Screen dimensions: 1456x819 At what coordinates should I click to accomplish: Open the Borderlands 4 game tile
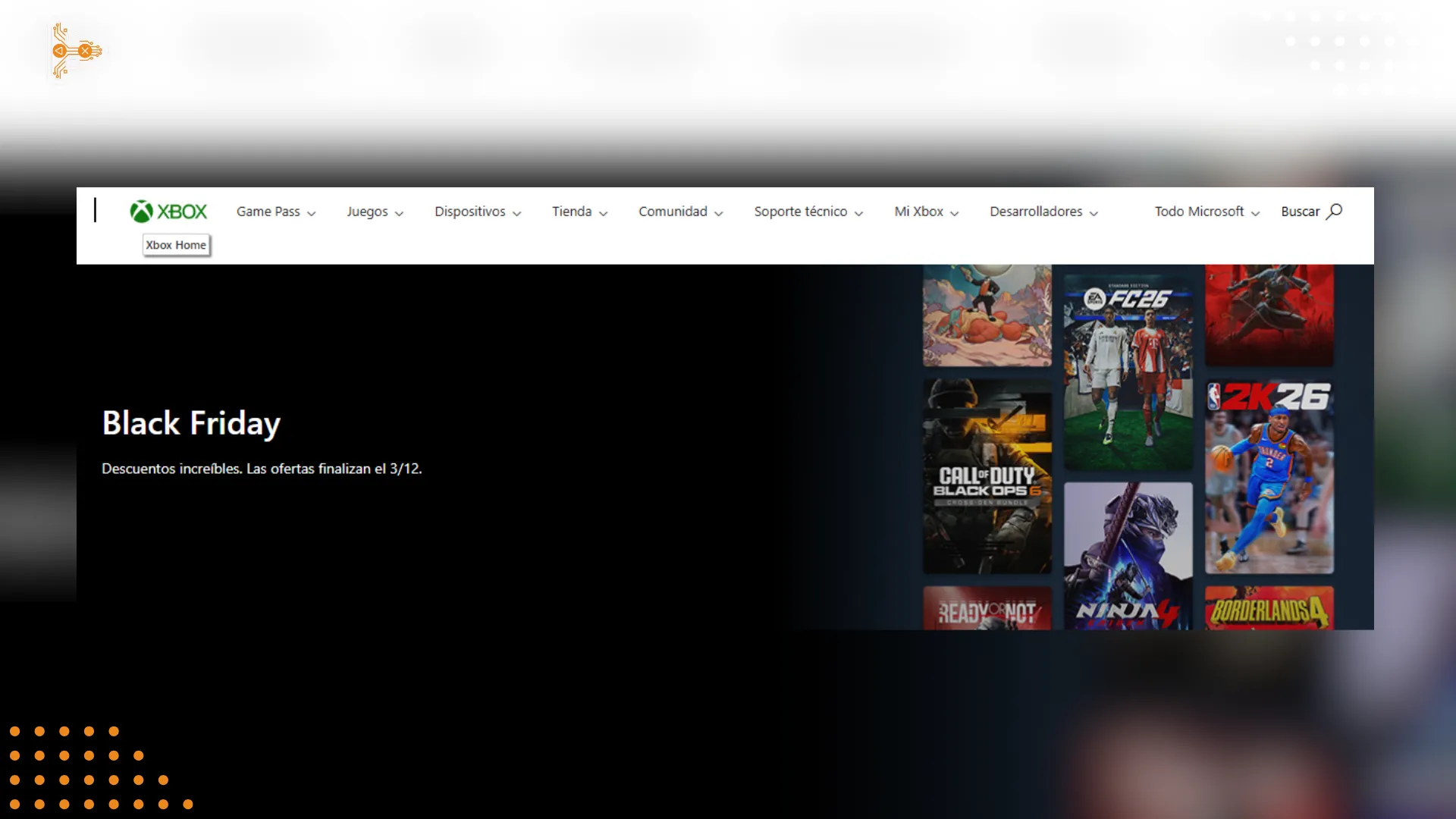[1269, 608]
